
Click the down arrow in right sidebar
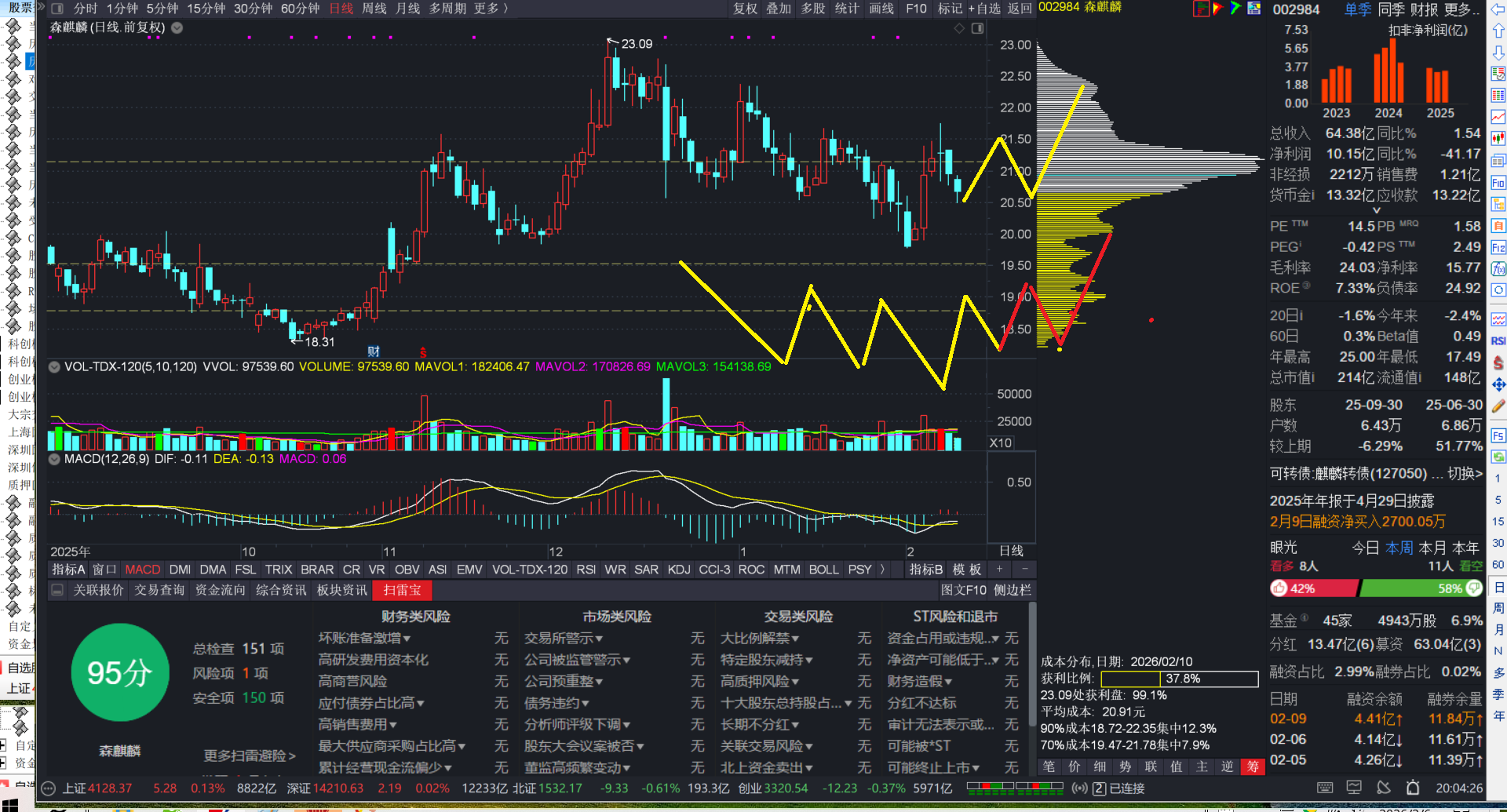coord(1498,53)
